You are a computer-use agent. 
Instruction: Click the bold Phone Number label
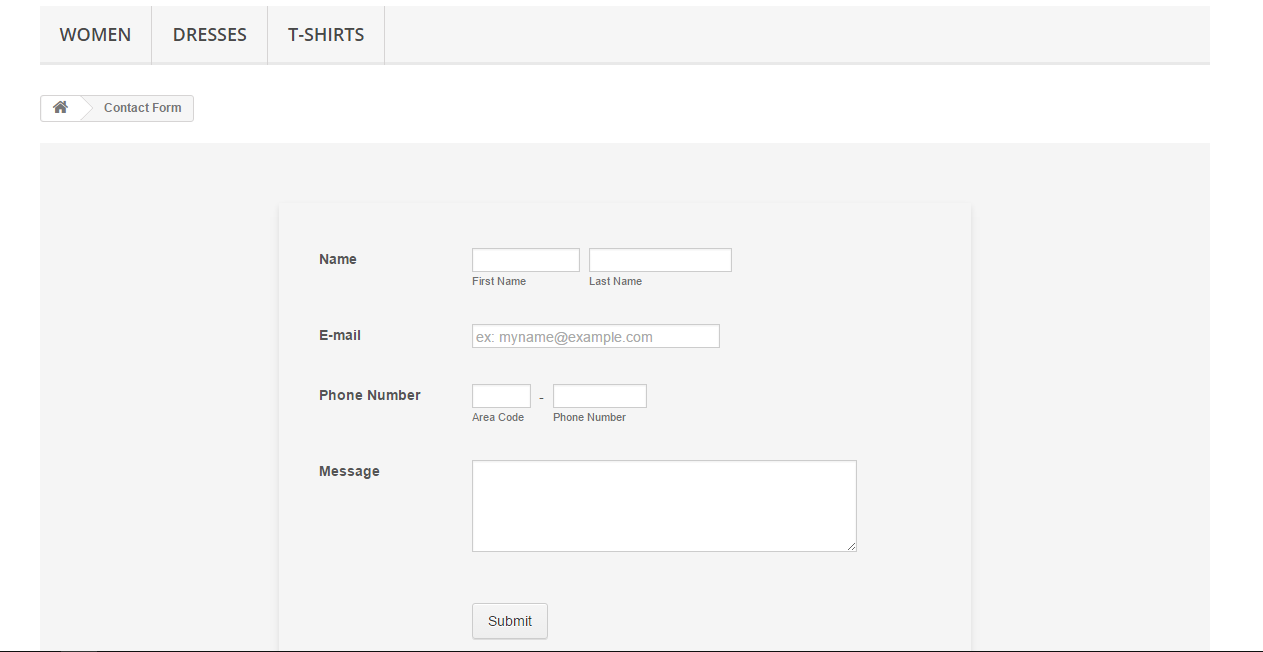370,395
